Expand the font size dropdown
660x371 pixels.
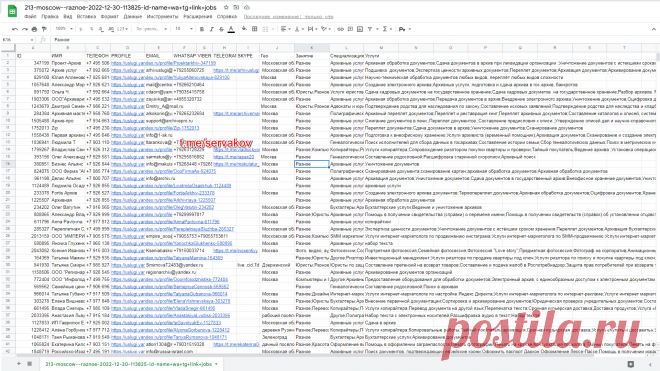click(x=184, y=29)
